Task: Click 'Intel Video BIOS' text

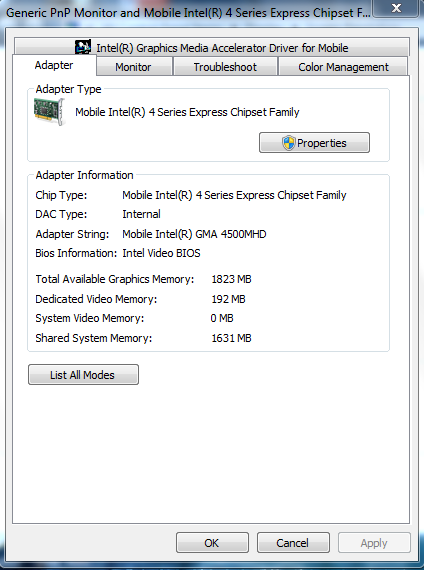Action: click(x=161, y=253)
